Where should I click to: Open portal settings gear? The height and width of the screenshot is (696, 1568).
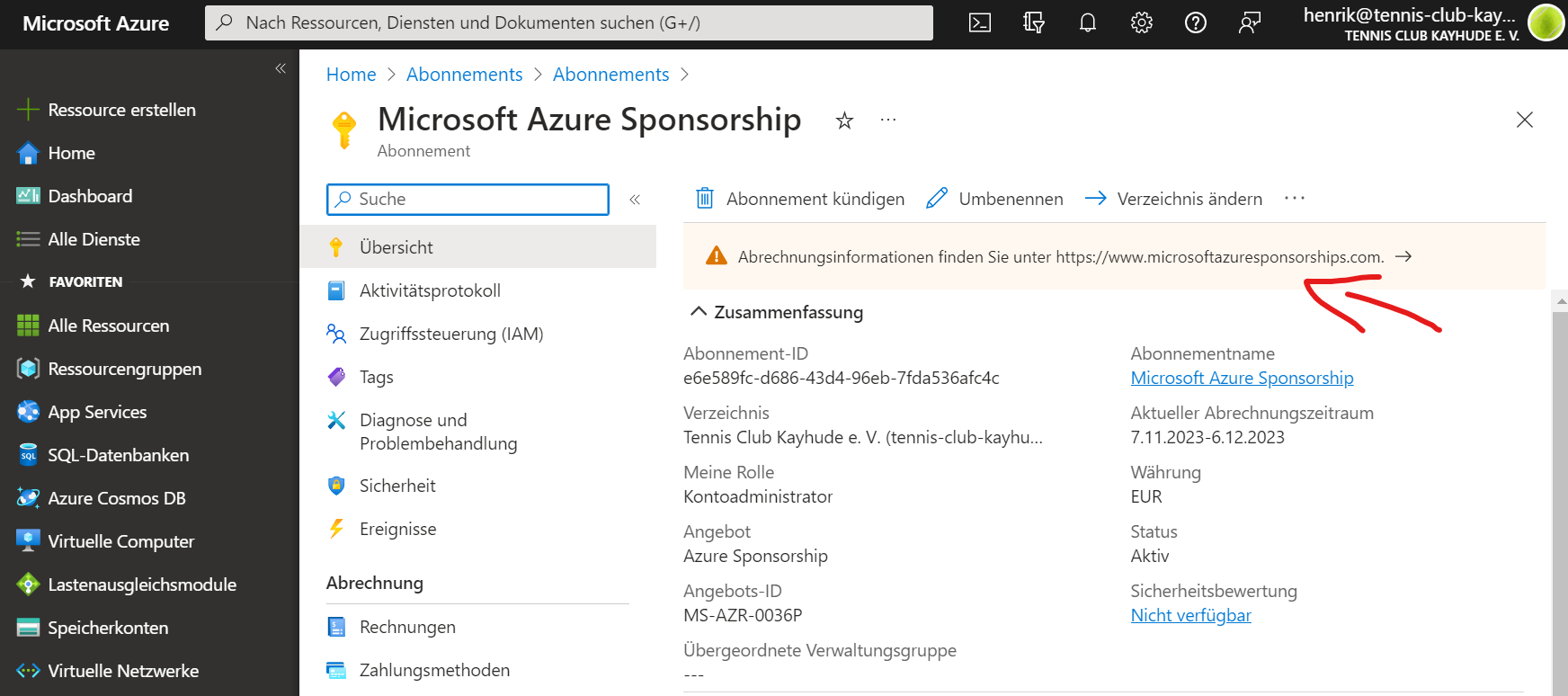[x=1142, y=23]
